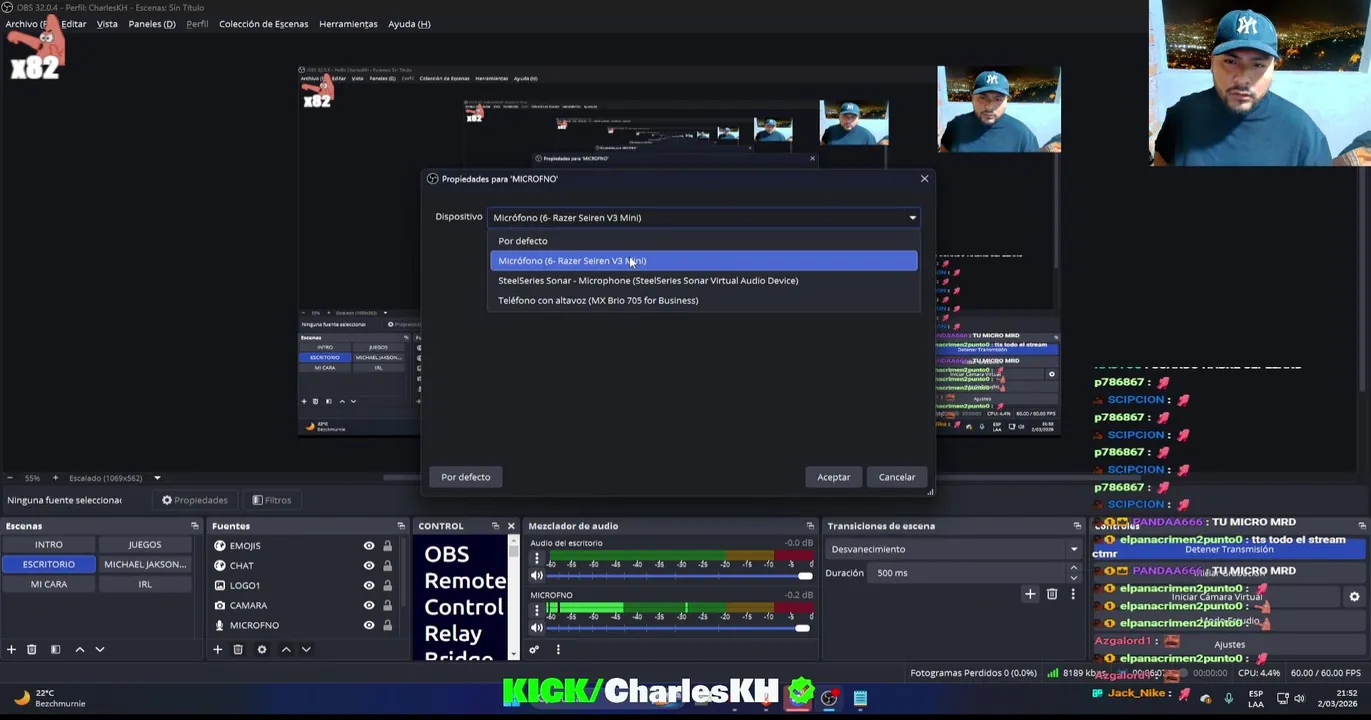Screen dimensions: 1371x720
Task: Move source up in Fuentes toolbar
Action: 286,649
